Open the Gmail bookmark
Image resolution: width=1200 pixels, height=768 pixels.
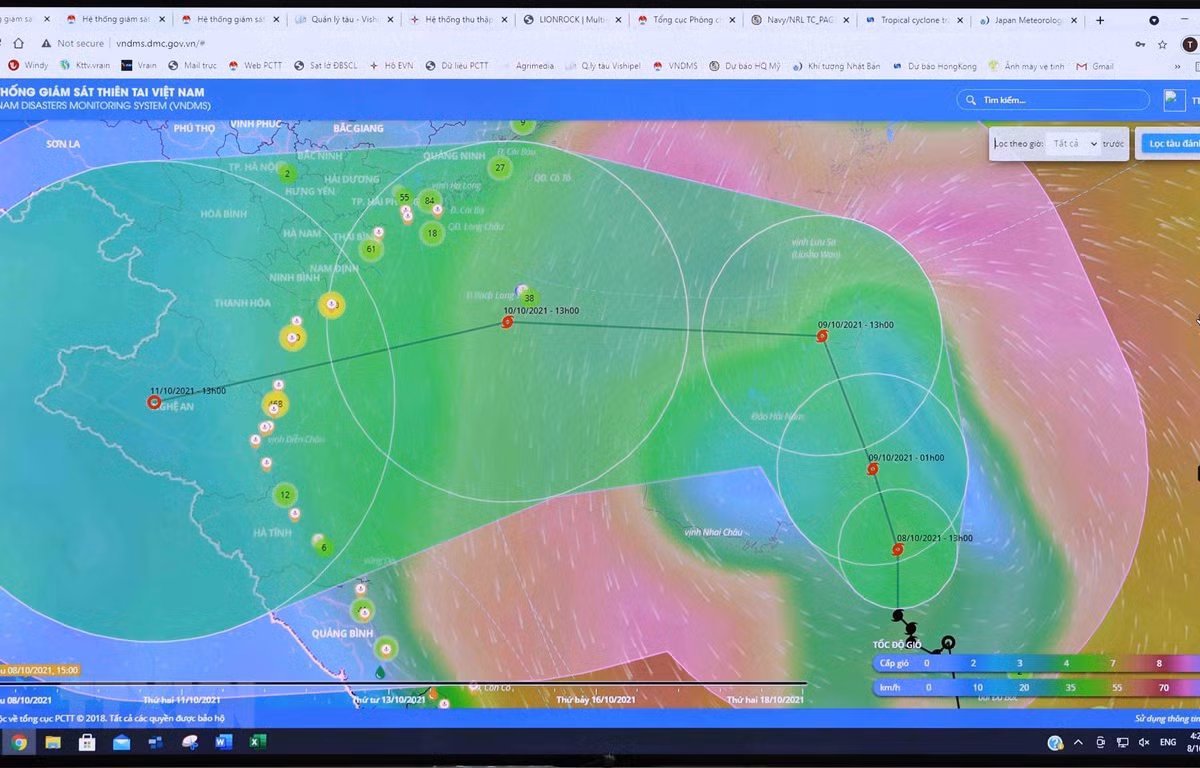(1094, 66)
